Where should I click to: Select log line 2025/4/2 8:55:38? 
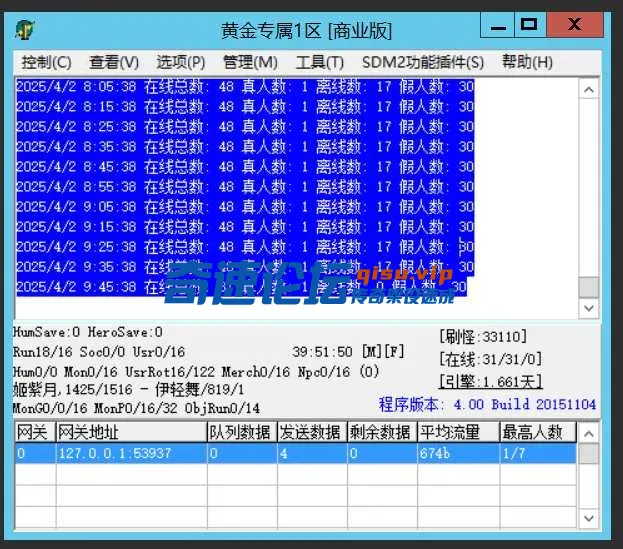pos(245,187)
